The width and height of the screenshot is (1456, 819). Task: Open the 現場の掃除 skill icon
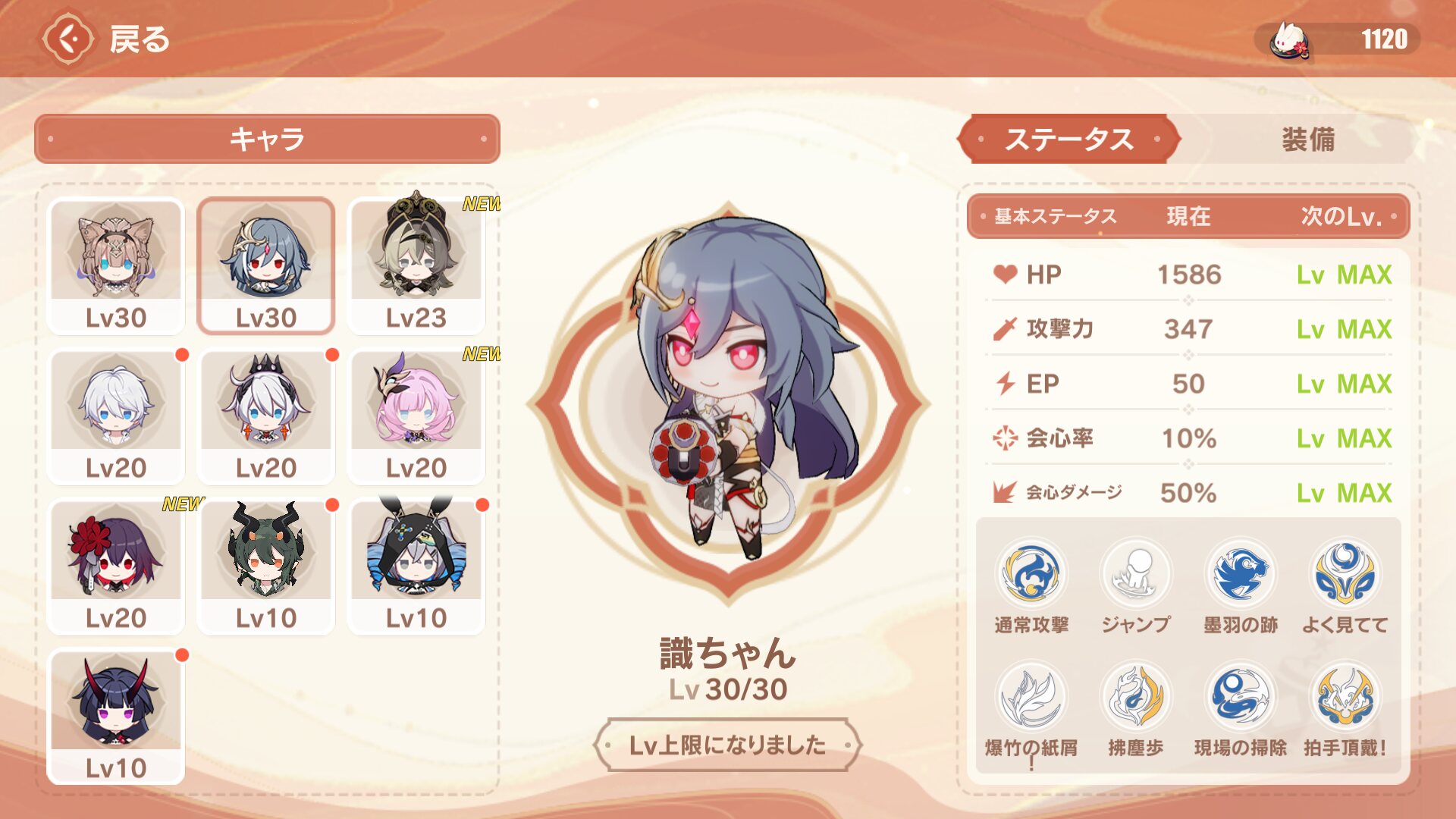[x=1241, y=696]
